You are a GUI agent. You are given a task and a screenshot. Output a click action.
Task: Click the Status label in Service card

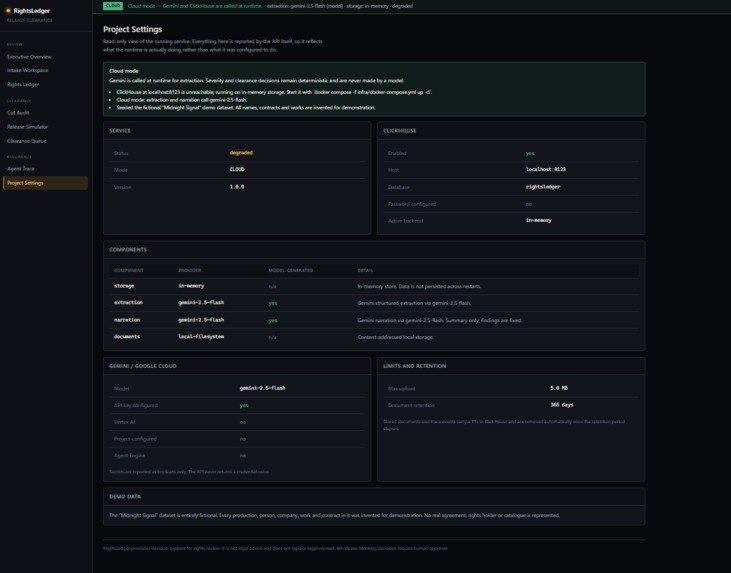121,153
